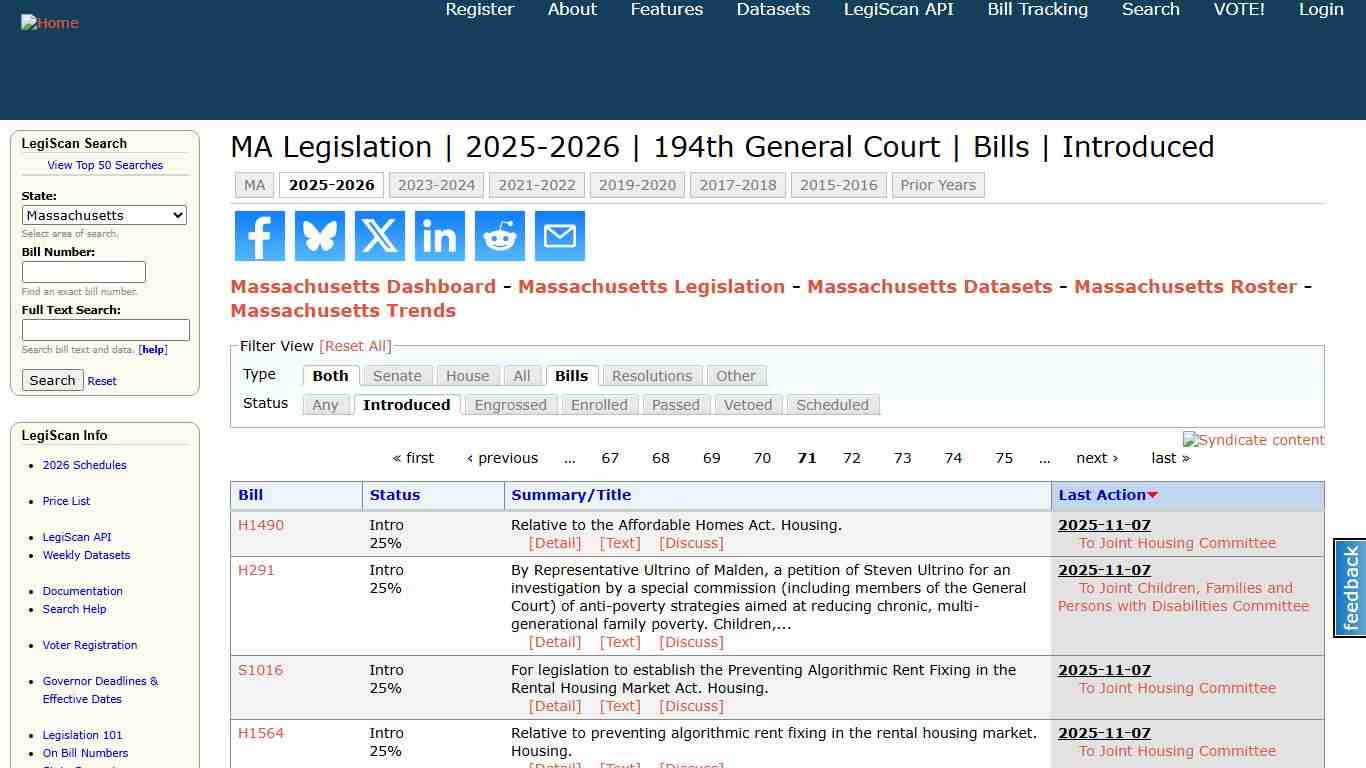Open the State selection dropdown

104,215
